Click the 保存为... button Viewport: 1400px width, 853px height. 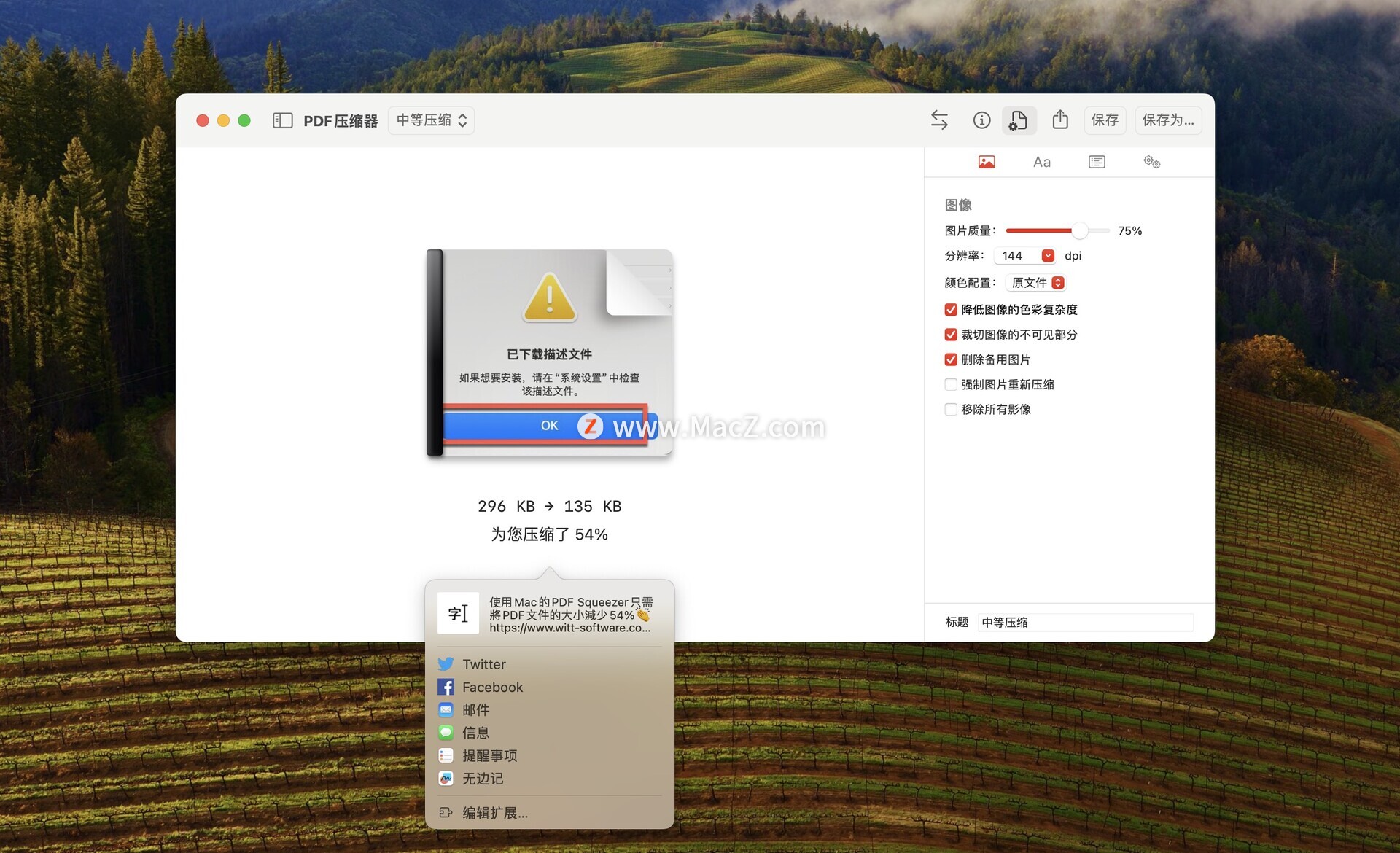pos(1168,120)
